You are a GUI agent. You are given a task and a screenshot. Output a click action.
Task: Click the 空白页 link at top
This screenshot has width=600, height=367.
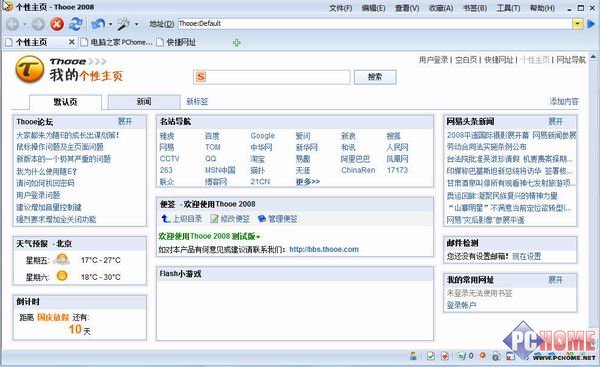click(466, 60)
